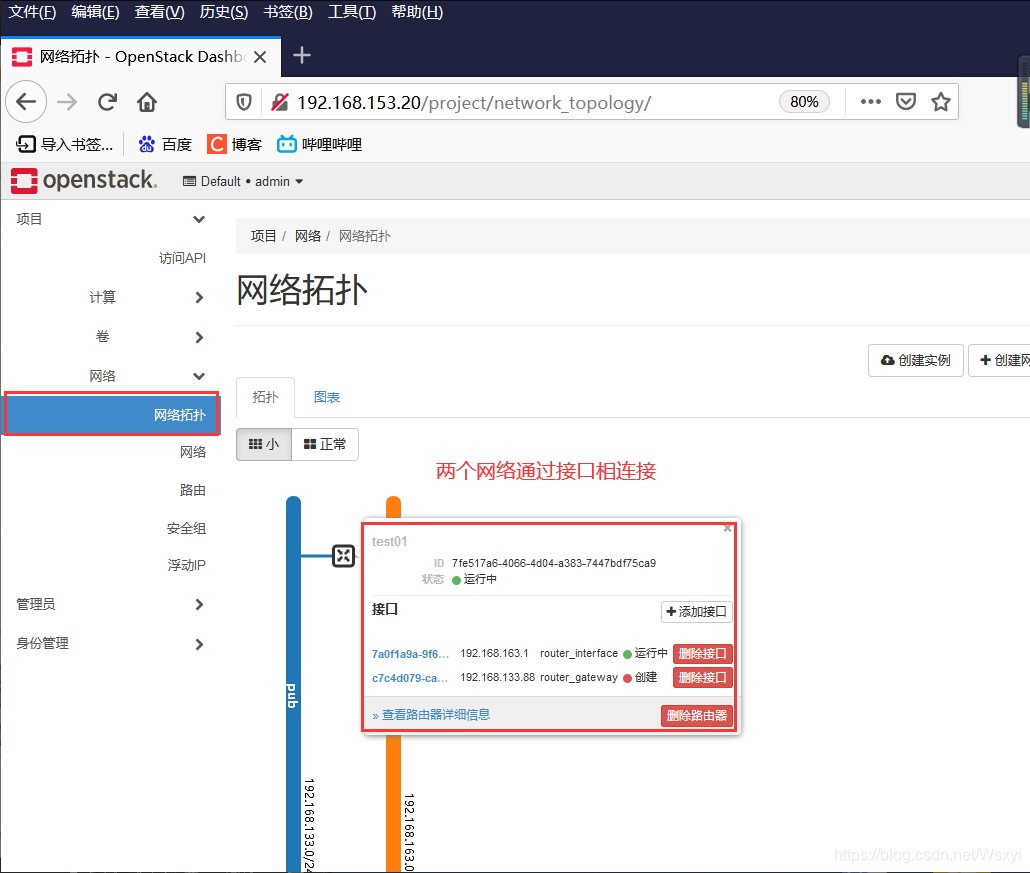The height and width of the screenshot is (873, 1030).
Task: Open the 帮助(H) menu
Action: click(x=417, y=12)
